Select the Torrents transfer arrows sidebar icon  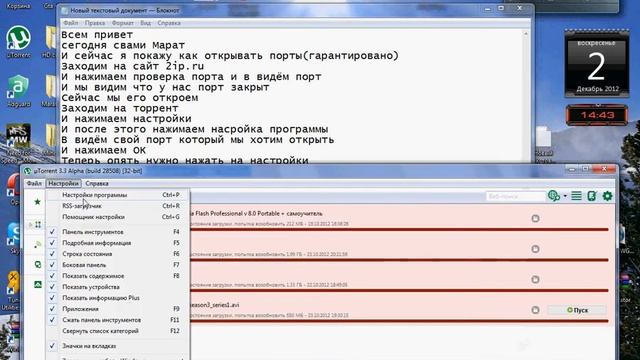(x=38, y=224)
